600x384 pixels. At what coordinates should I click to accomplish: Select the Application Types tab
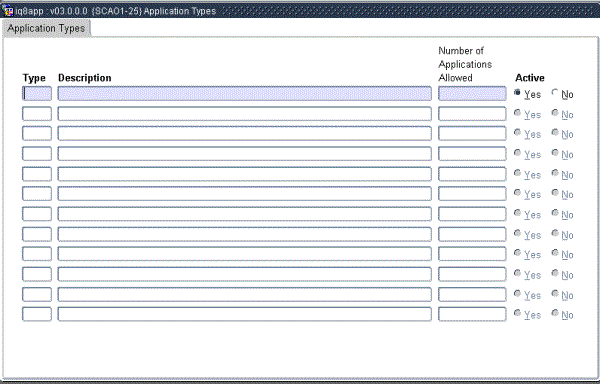(x=46, y=29)
